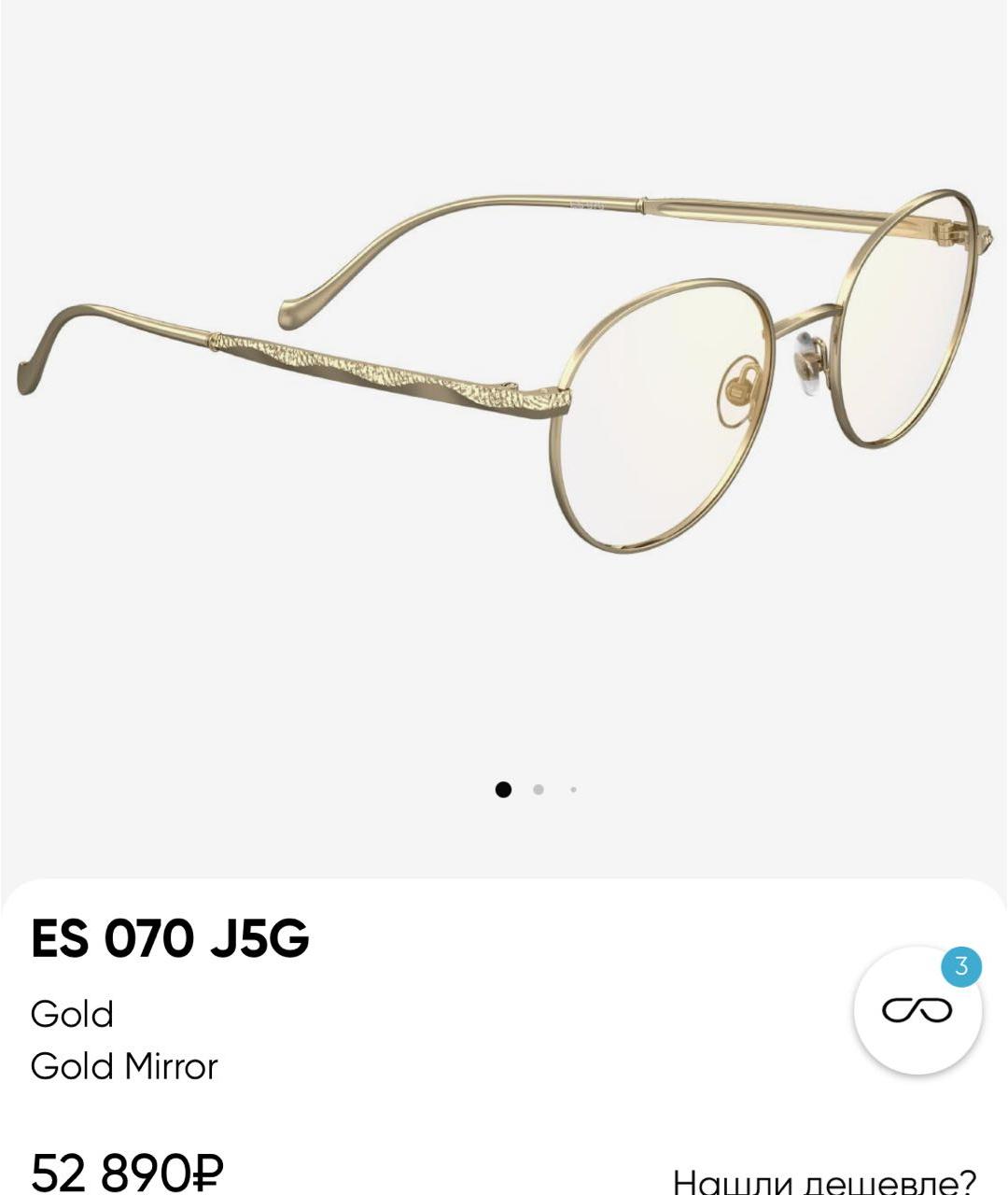Switch to the second carousel dot

(539, 790)
